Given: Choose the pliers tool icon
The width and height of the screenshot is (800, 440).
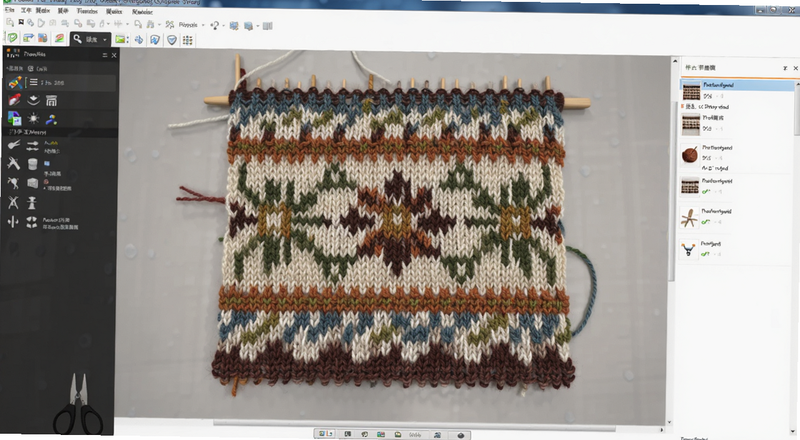Looking at the screenshot, I should (x=14, y=145).
